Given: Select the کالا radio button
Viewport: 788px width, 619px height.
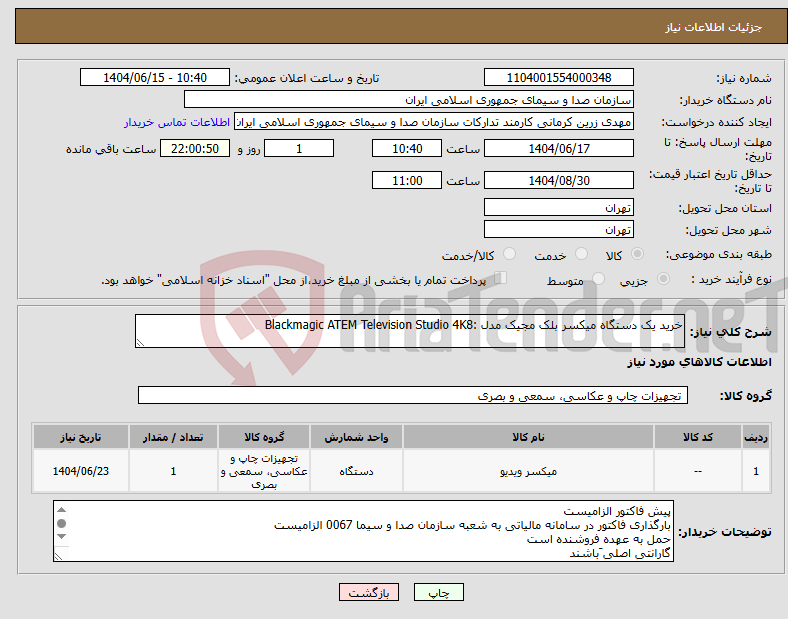Looking at the screenshot, I should click(637, 254).
